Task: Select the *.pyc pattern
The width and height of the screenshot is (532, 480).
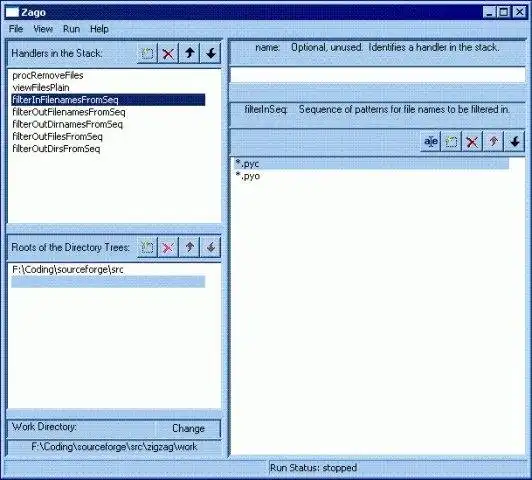Action: pyautogui.click(x=371, y=164)
